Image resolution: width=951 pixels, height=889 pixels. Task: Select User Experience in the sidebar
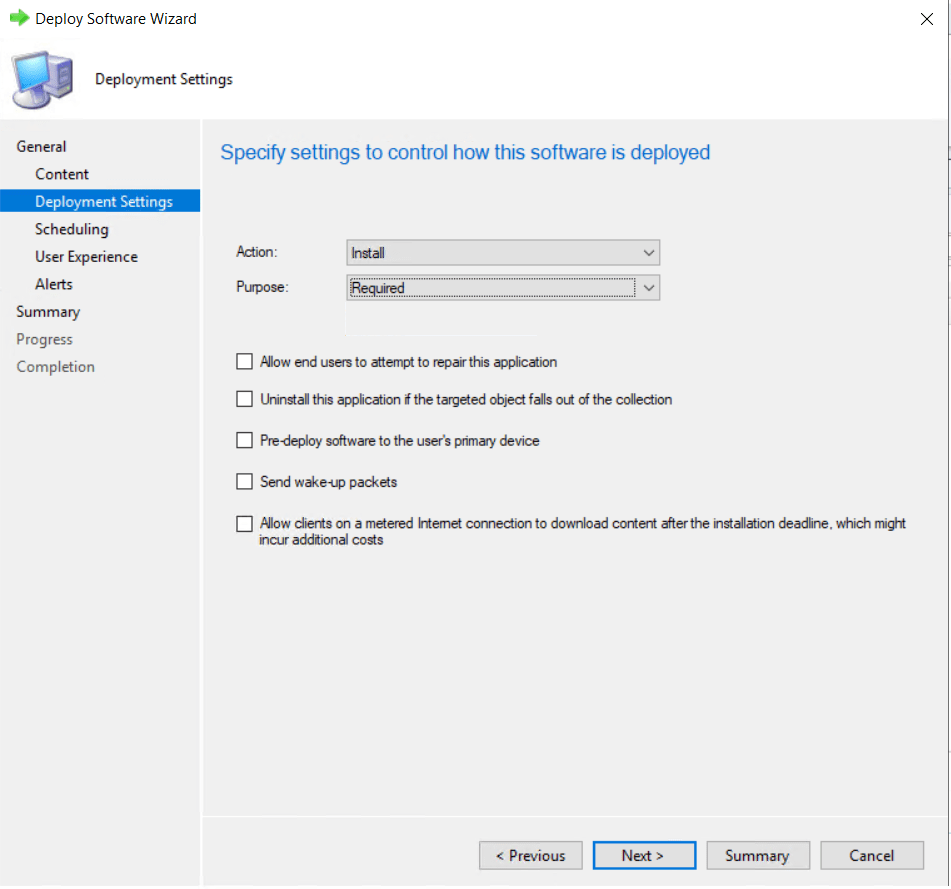(x=86, y=257)
